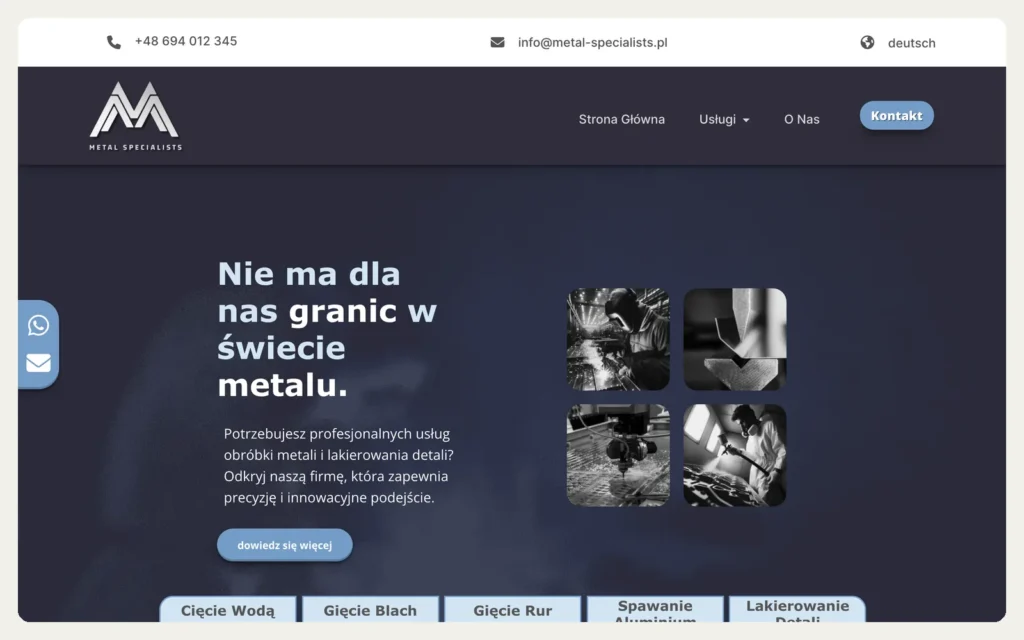The width and height of the screenshot is (1024, 640).
Task: Open the Strona Główna menu item
Action: pyautogui.click(x=622, y=120)
